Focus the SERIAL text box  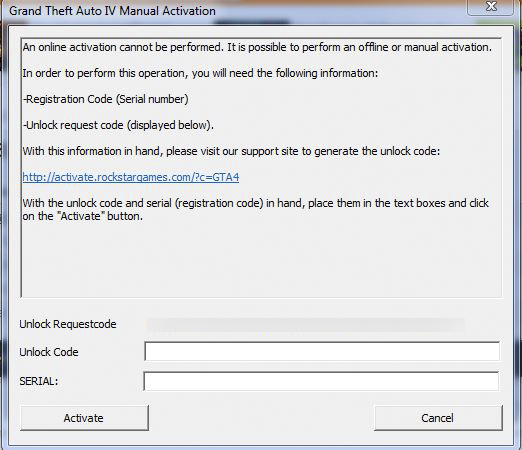coord(321,381)
